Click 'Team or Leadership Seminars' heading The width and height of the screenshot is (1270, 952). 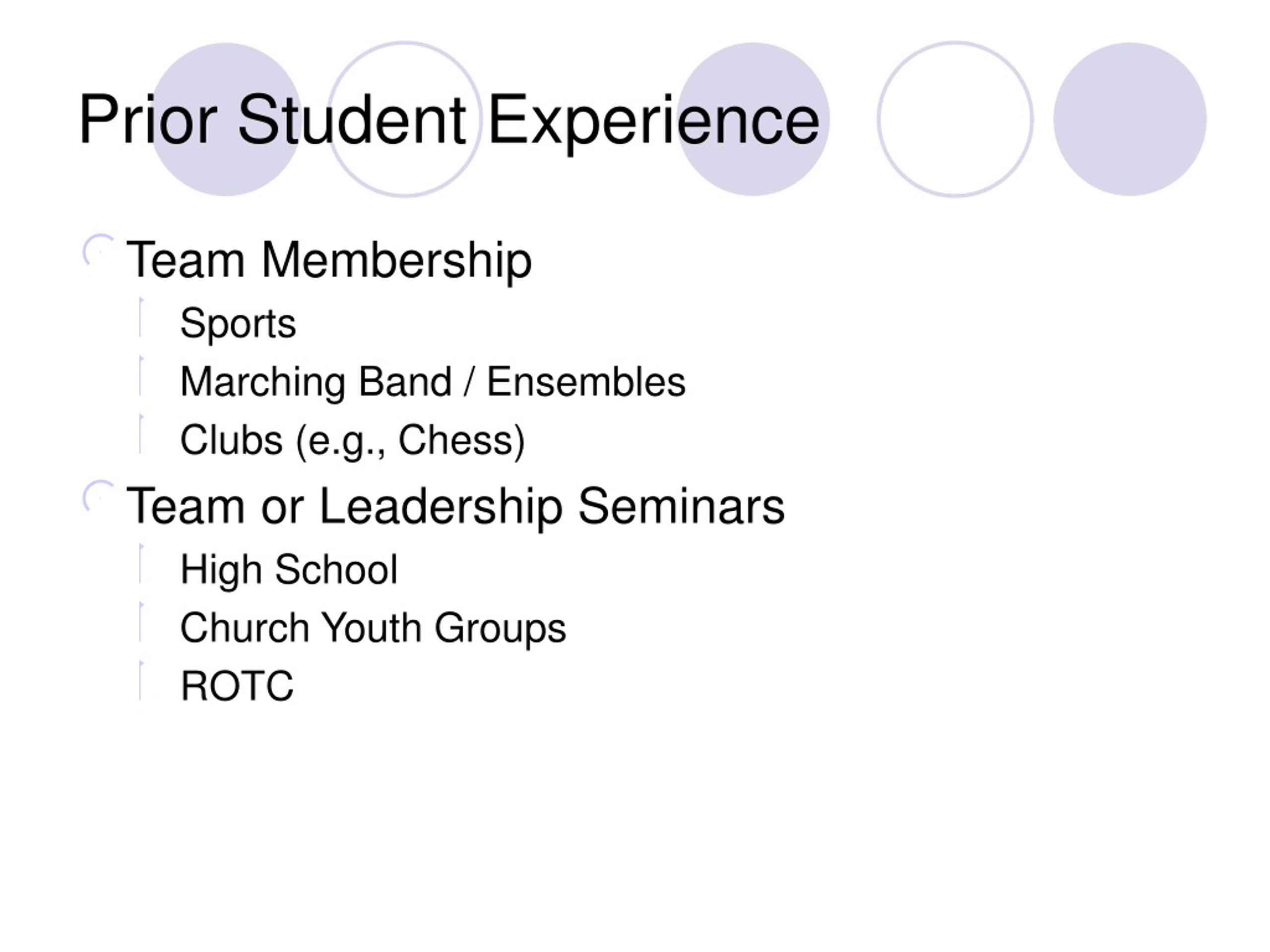[x=455, y=507]
